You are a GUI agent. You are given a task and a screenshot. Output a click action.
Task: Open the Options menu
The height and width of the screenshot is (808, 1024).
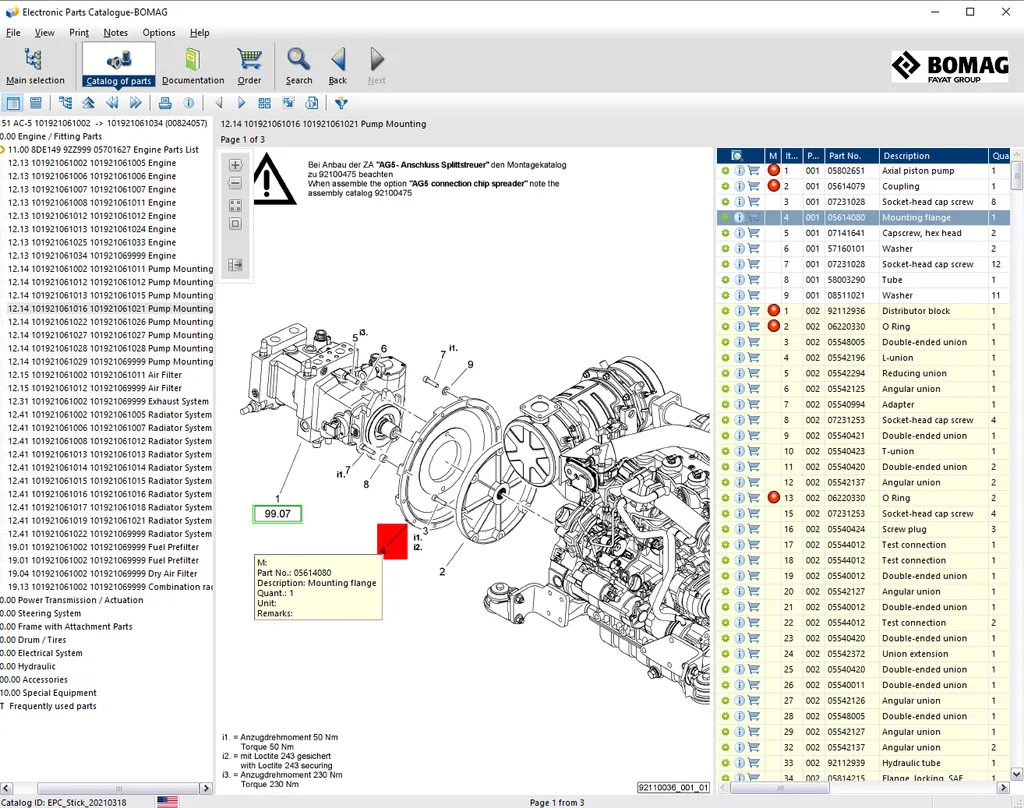[x=159, y=33]
